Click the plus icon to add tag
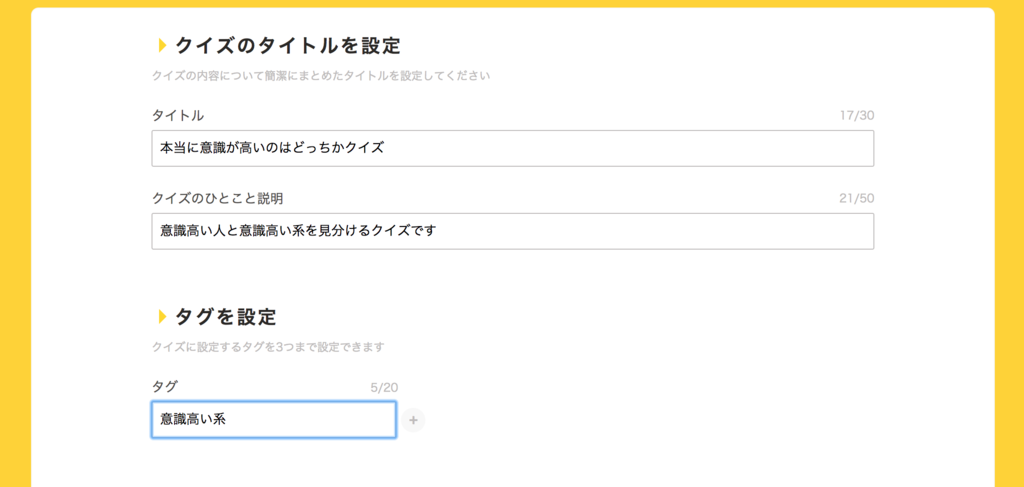This screenshot has width=1024, height=487. click(413, 420)
